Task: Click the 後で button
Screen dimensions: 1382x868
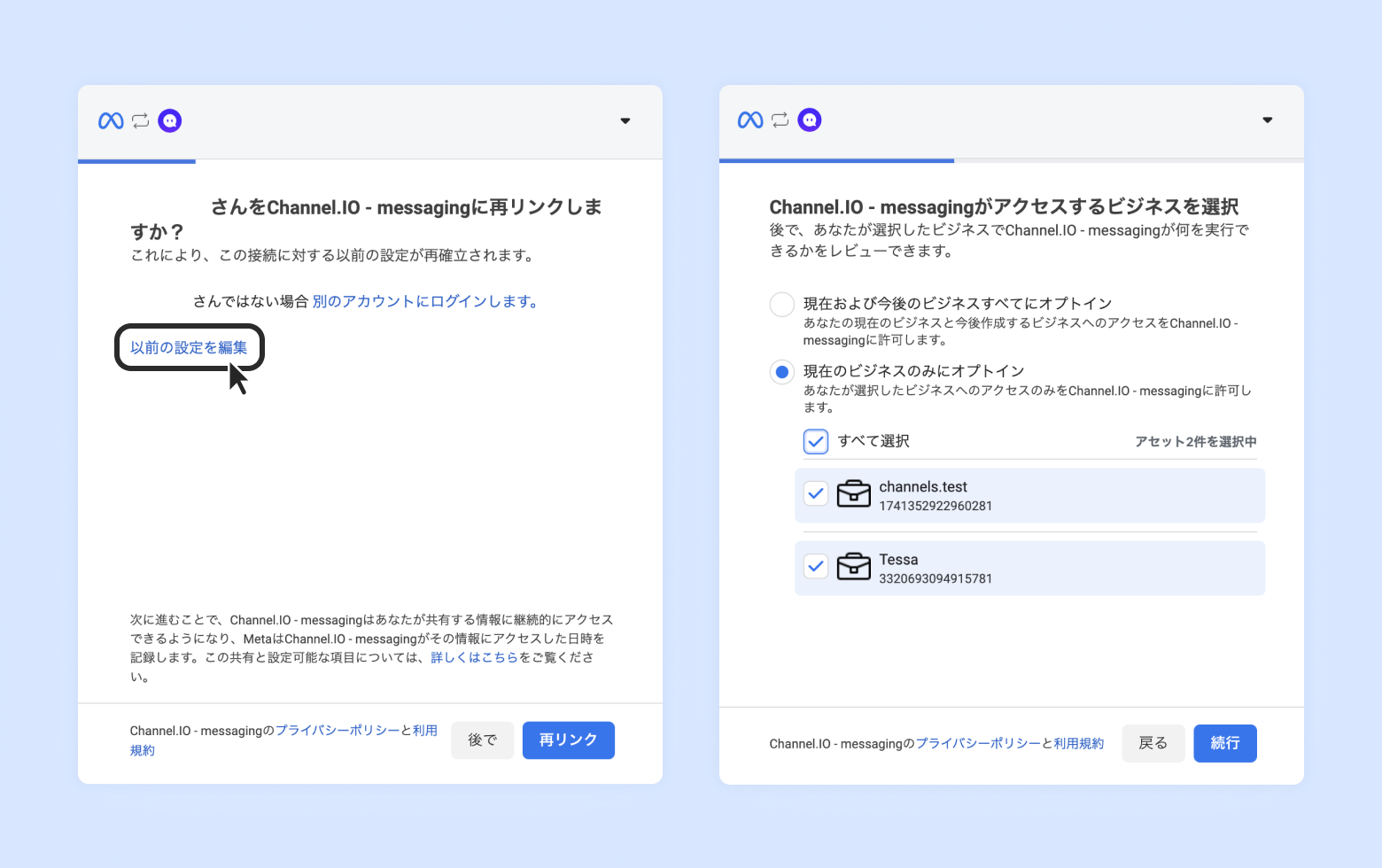Action: 483,740
